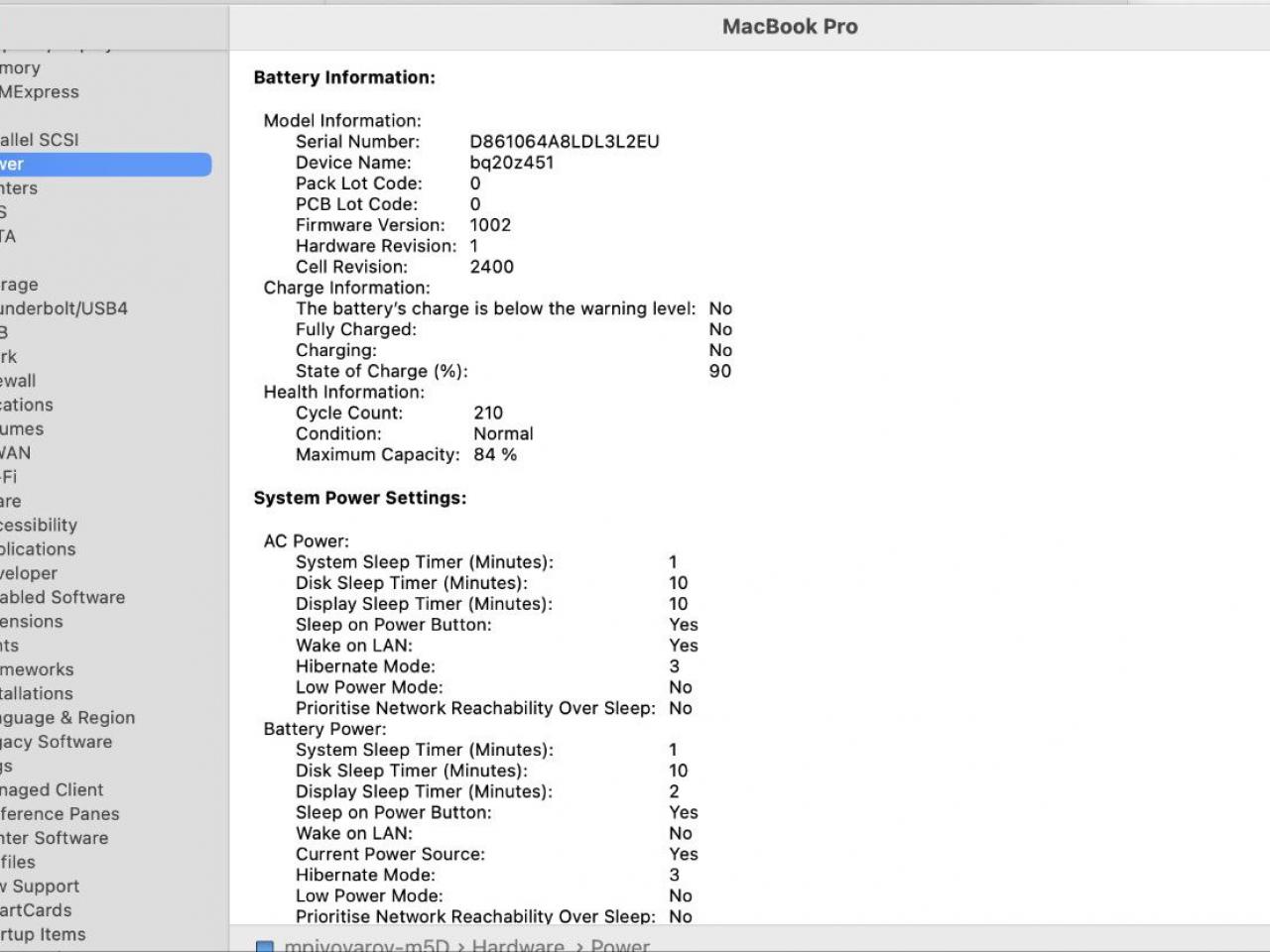Select the Raw Support sidebar entry
Image resolution: width=1270 pixels, height=952 pixels.
(40, 887)
